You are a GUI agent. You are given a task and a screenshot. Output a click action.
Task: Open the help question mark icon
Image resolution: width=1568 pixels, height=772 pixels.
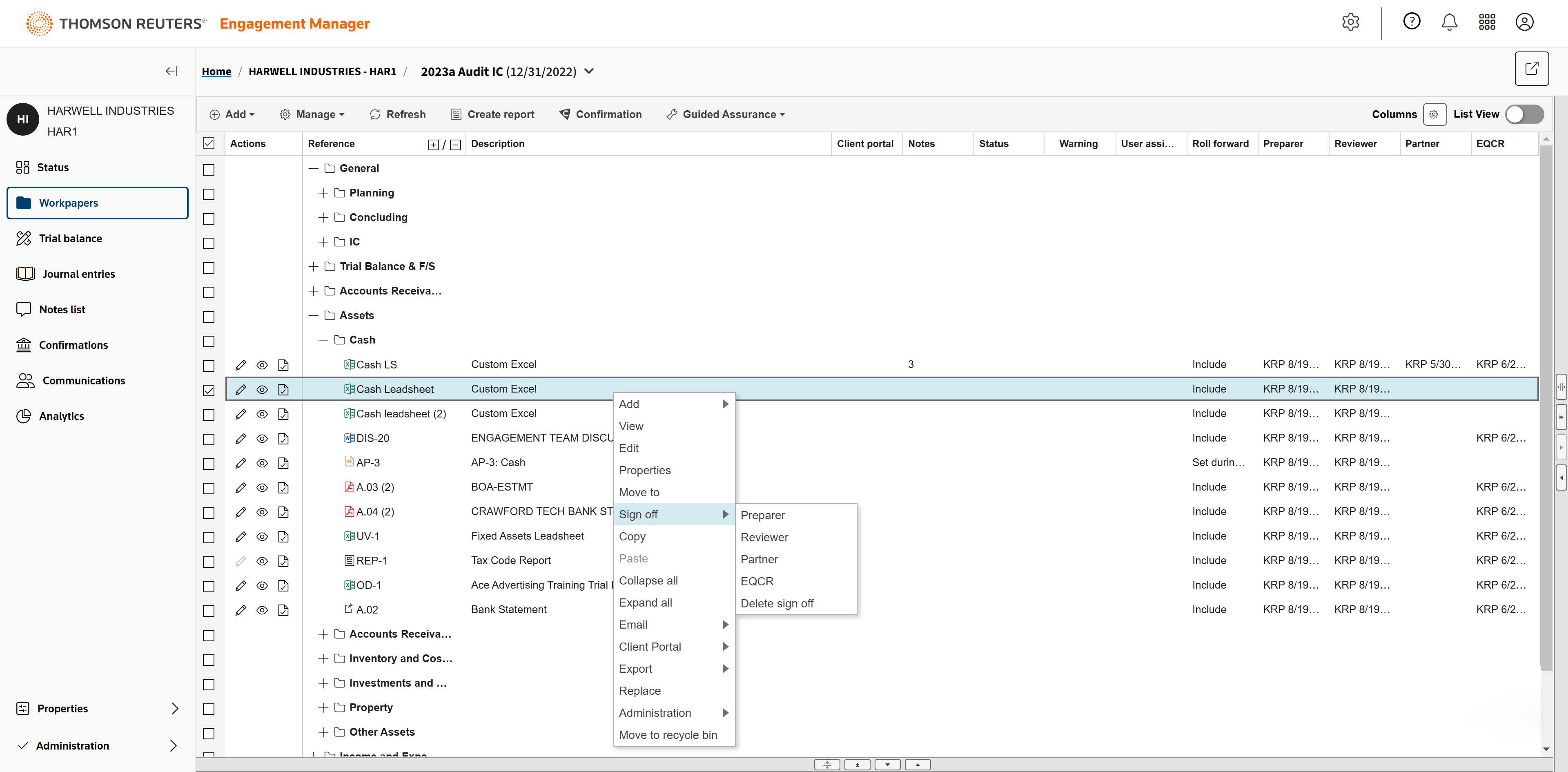[x=1411, y=22]
